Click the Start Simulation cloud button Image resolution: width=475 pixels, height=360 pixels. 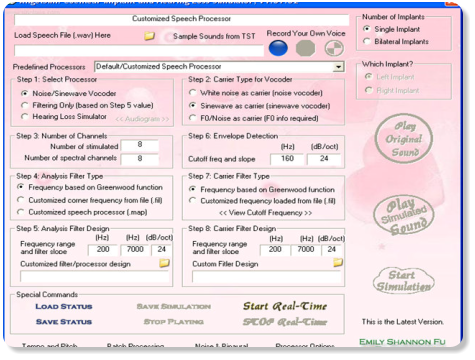404,280
